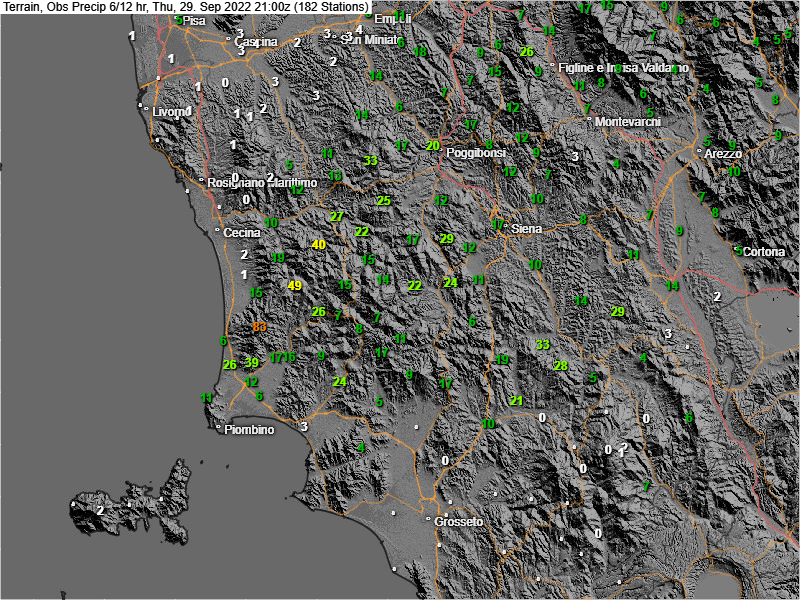Select the Piombino city label
Image resolution: width=800 pixels, height=600 pixels.
coord(249,430)
